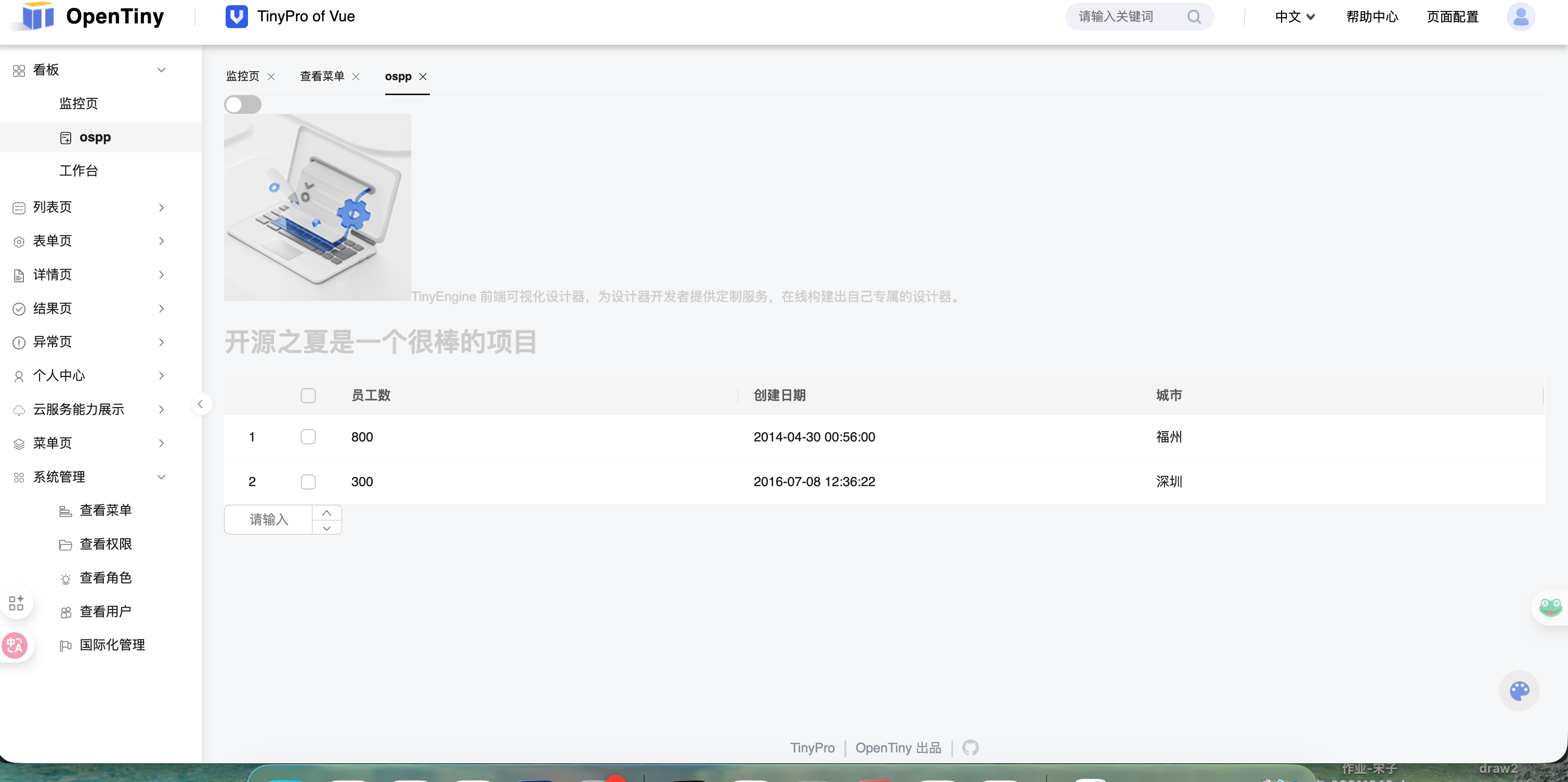The image size is (1568, 782).
Task: Open the 中文 language dropdown
Action: pos(1295,17)
